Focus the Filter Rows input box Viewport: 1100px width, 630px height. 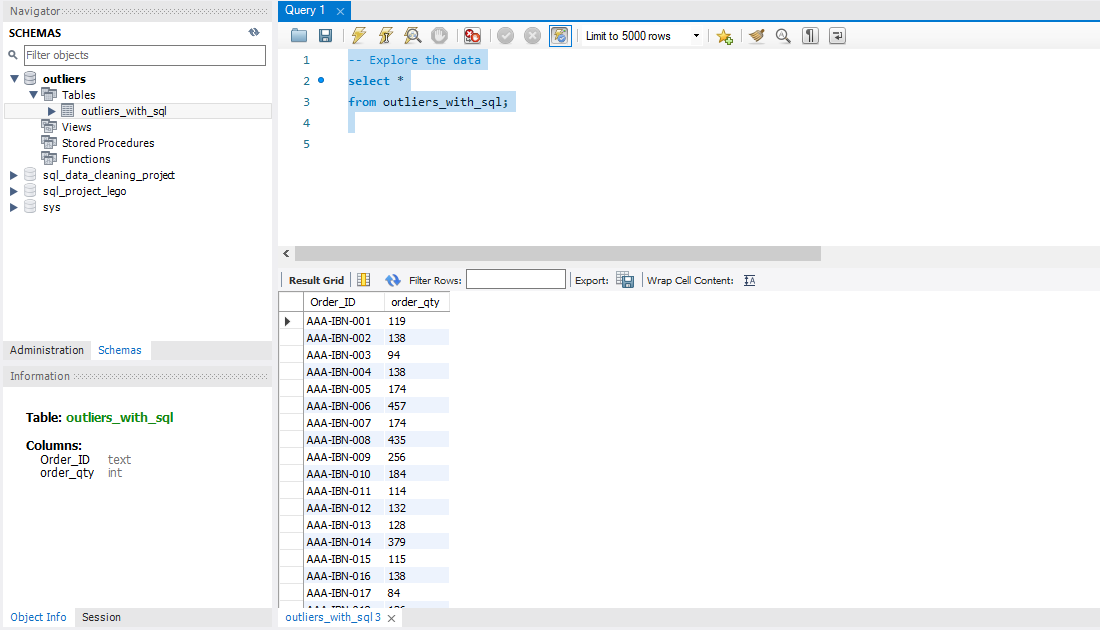click(x=516, y=279)
